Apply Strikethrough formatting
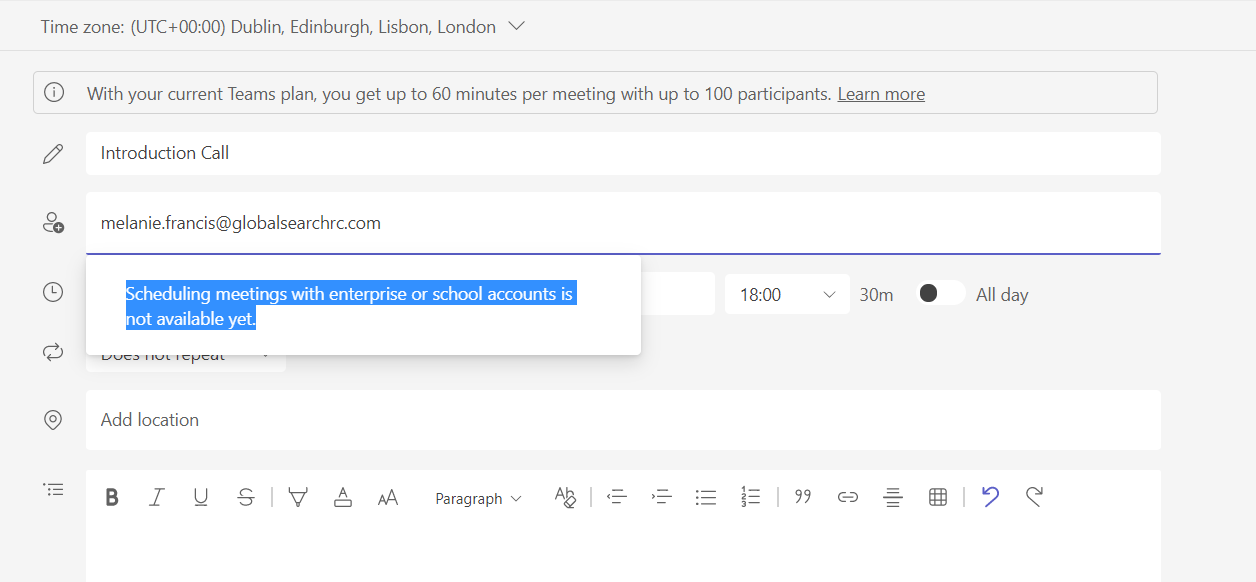 coord(246,497)
